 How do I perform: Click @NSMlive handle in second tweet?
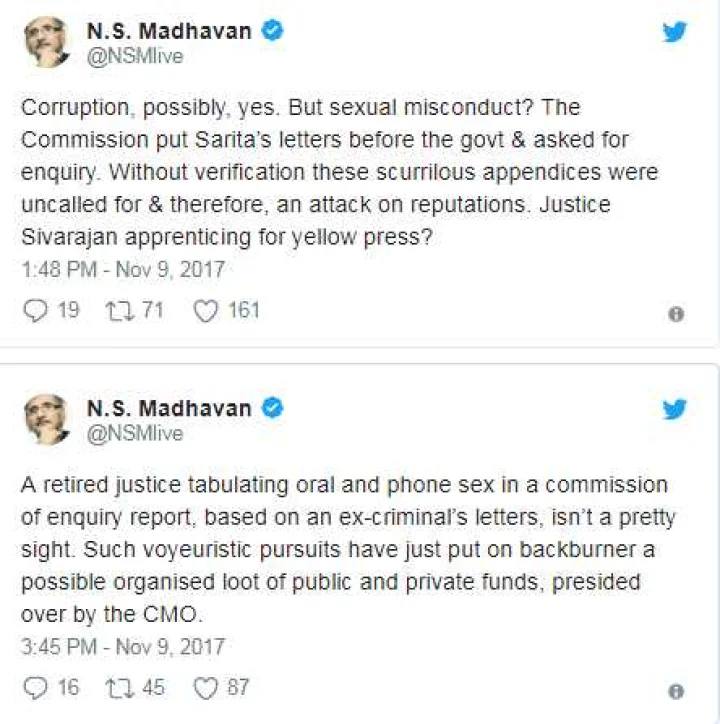pyautogui.click(x=135, y=434)
